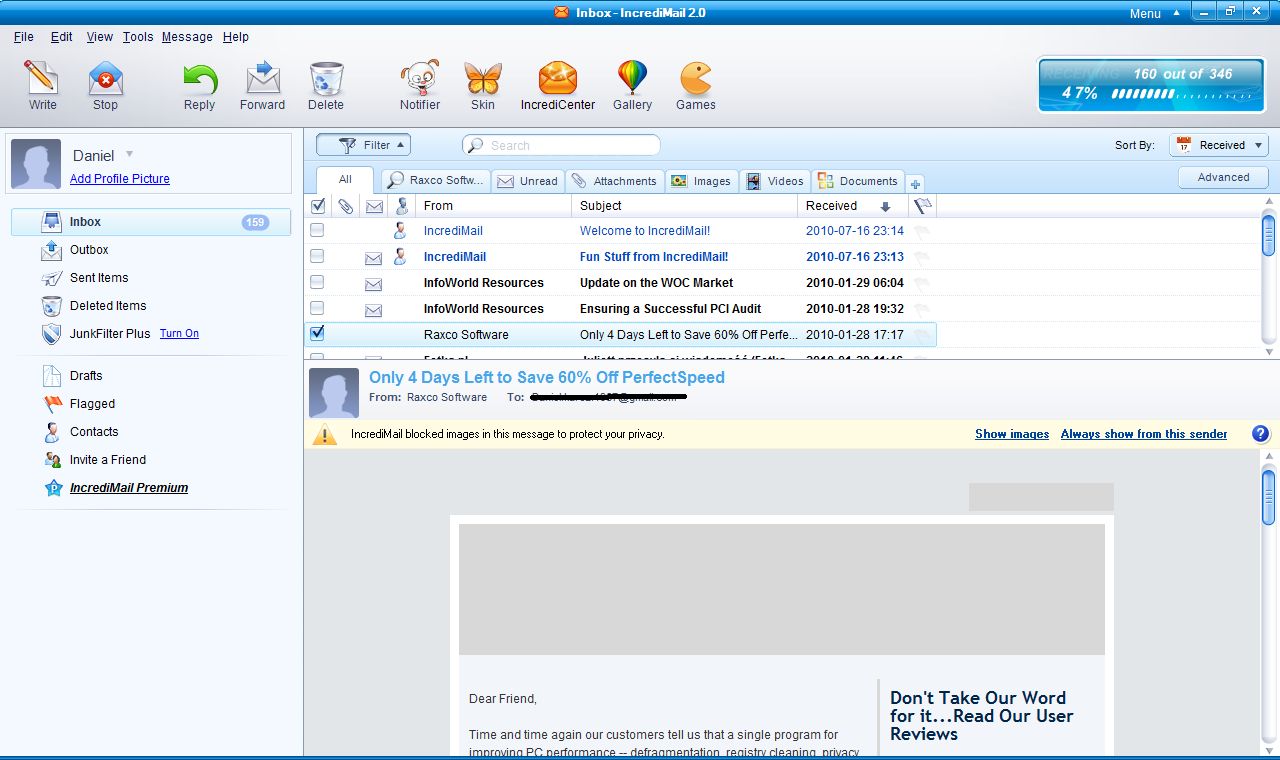Click the help question mark icon
This screenshot has width=1280, height=760.
pos(1261,434)
